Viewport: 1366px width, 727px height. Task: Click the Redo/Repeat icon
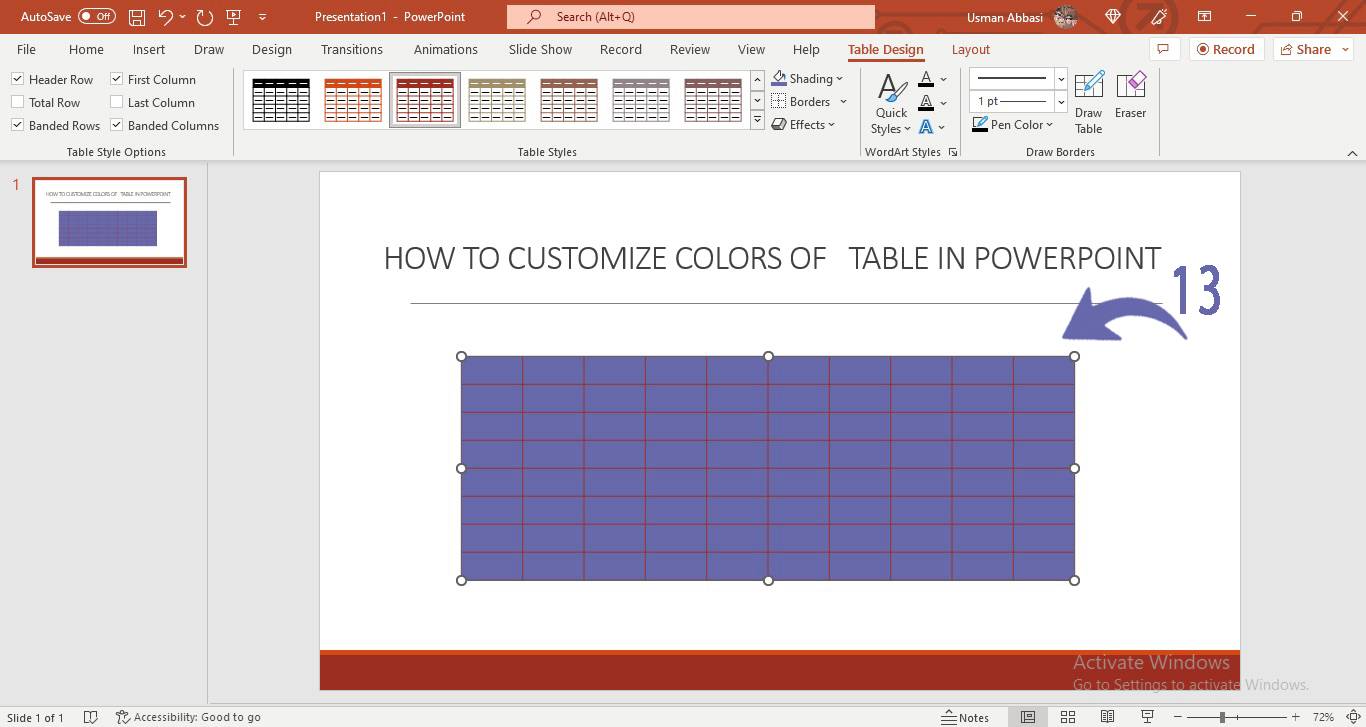click(x=205, y=17)
